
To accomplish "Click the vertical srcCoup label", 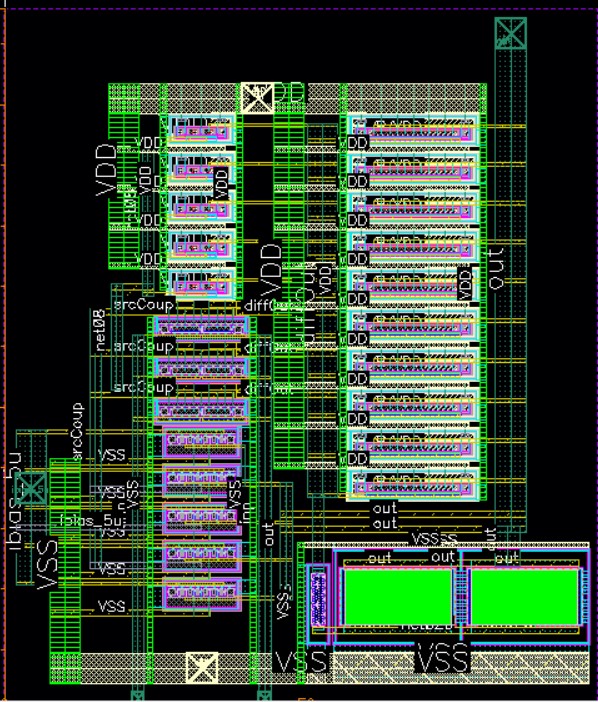I will pyautogui.click(x=77, y=432).
